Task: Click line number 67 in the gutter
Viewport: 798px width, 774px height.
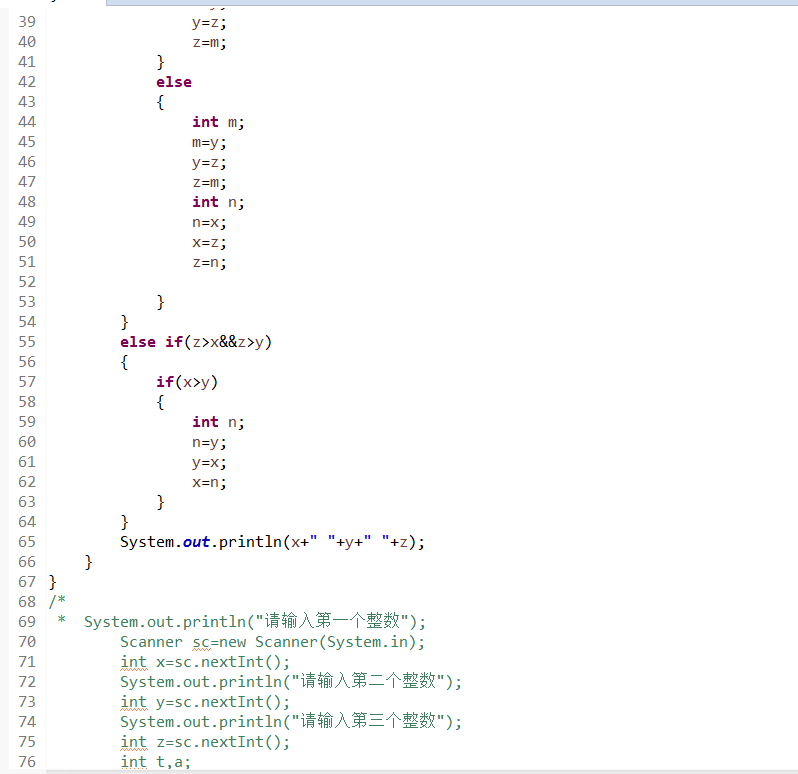Action: (27, 582)
